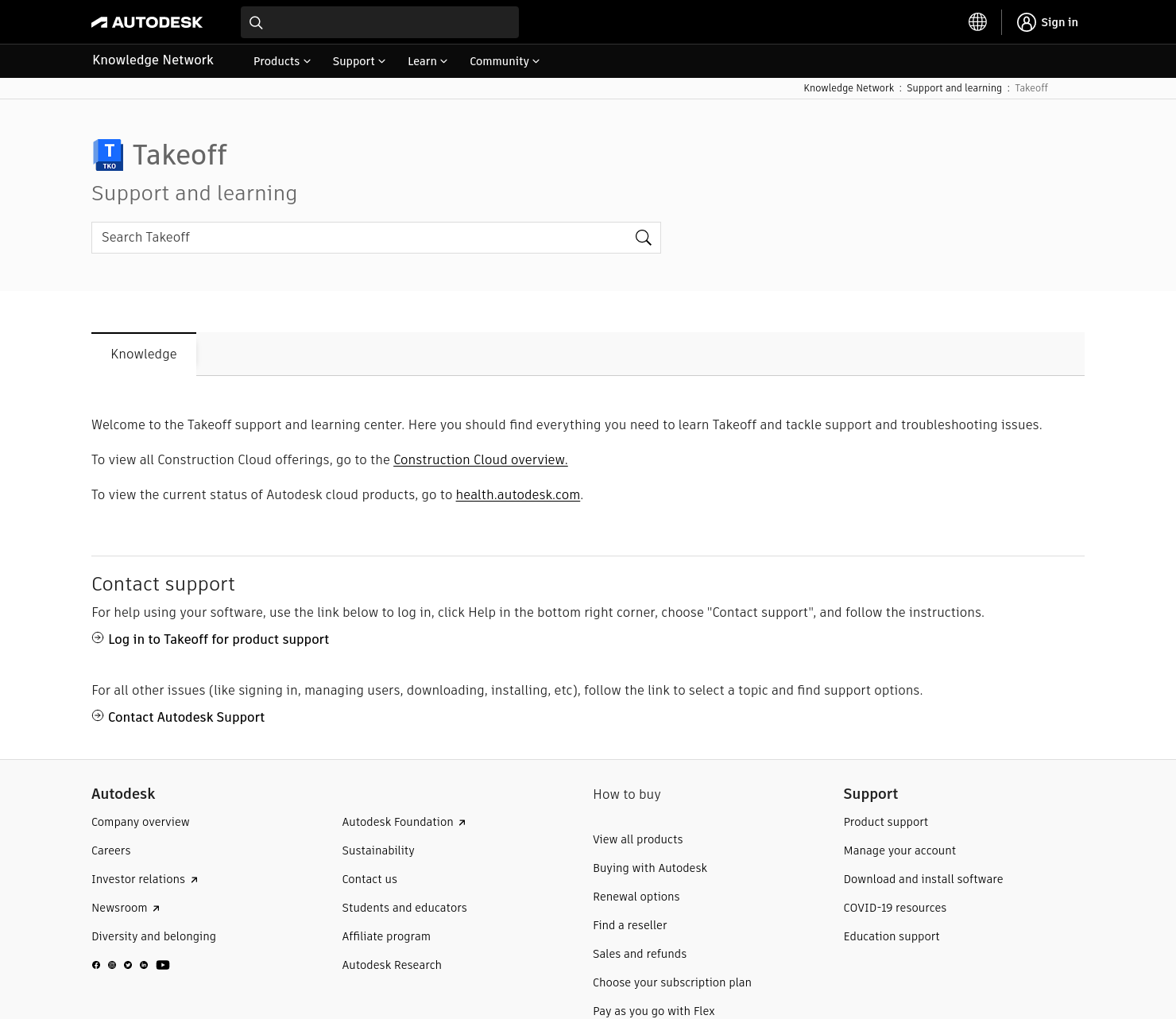Screen dimensions: 1176x1019
Task: Open the Construction Cloud overview link
Action: (480, 459)
